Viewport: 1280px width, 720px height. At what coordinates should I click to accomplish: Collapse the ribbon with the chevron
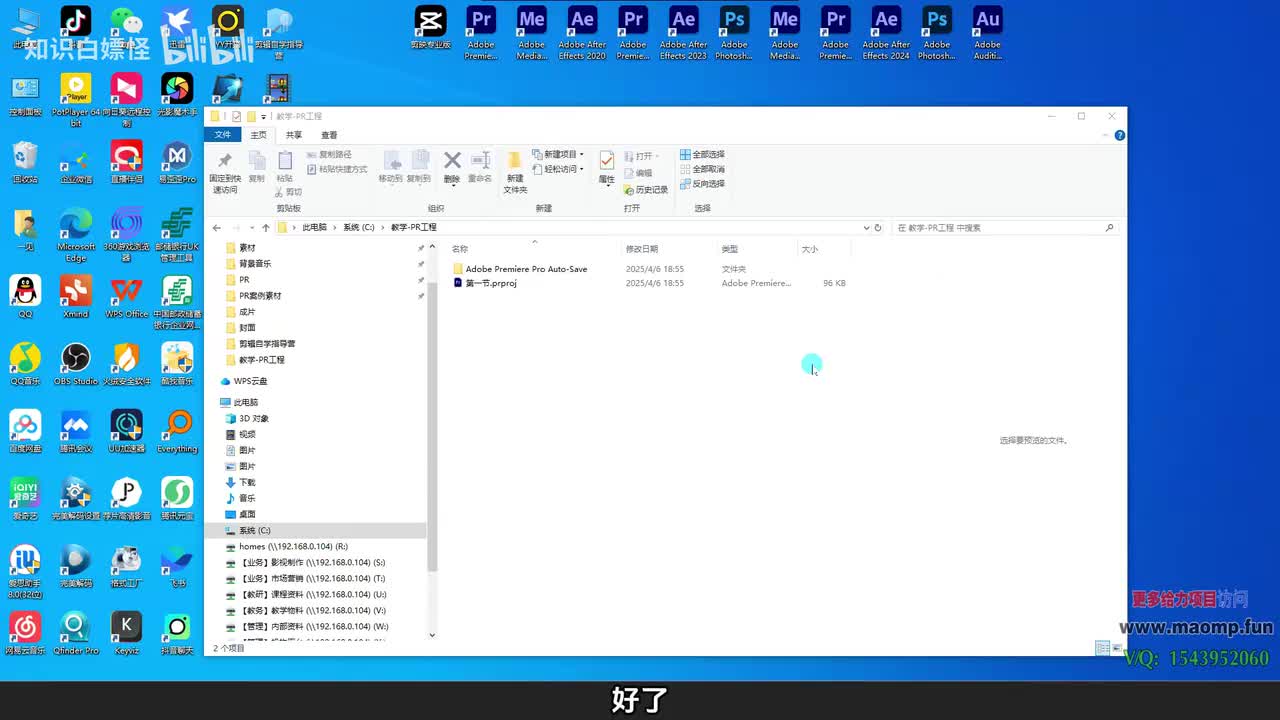point(1107,135)
